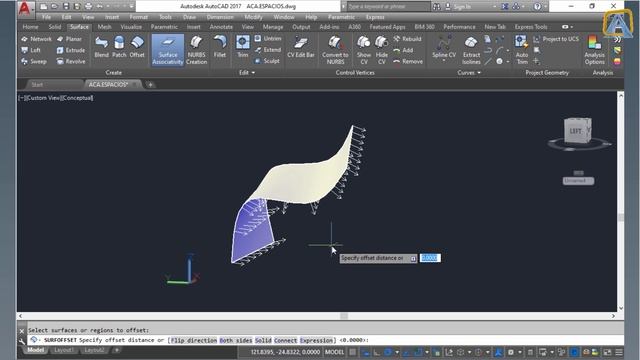The image size is (640, 360).
Task: Open the CV Edit Bar tool
Action: [301, 47]
